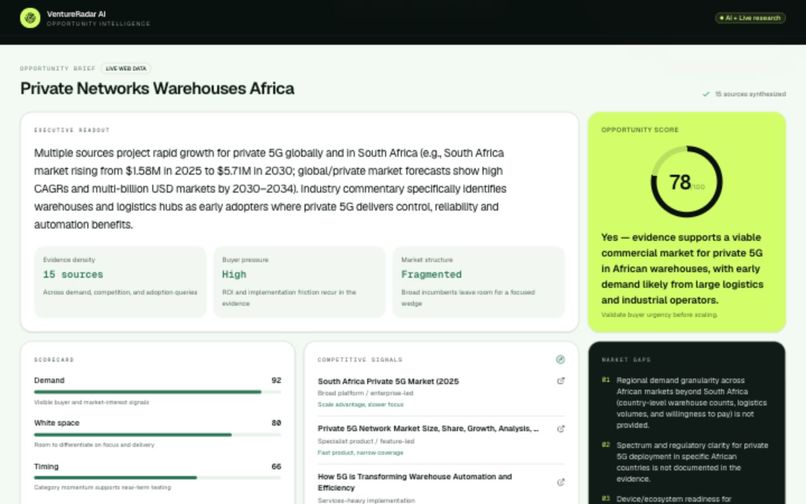Click Fast product, narrow coverage tag
This screenshot has height=504, width=806.
tap(360, 453)
